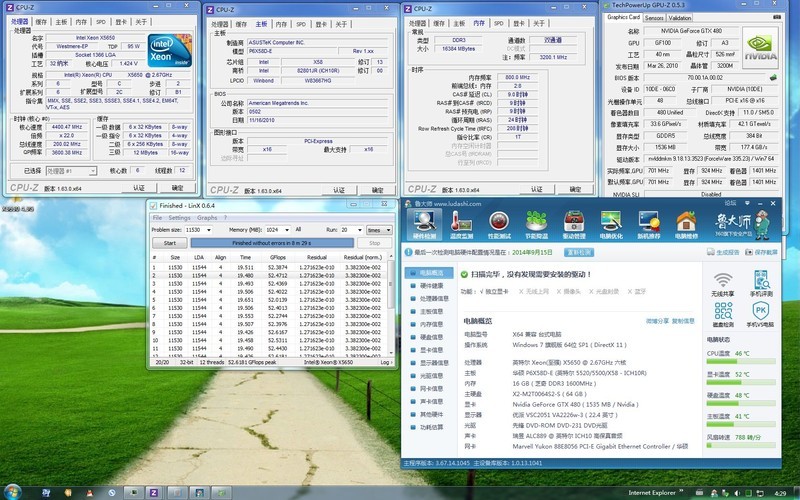This screenshot has height=500, width=800.
Task: Open the Graphs menu in LinX
Action: 207,217
